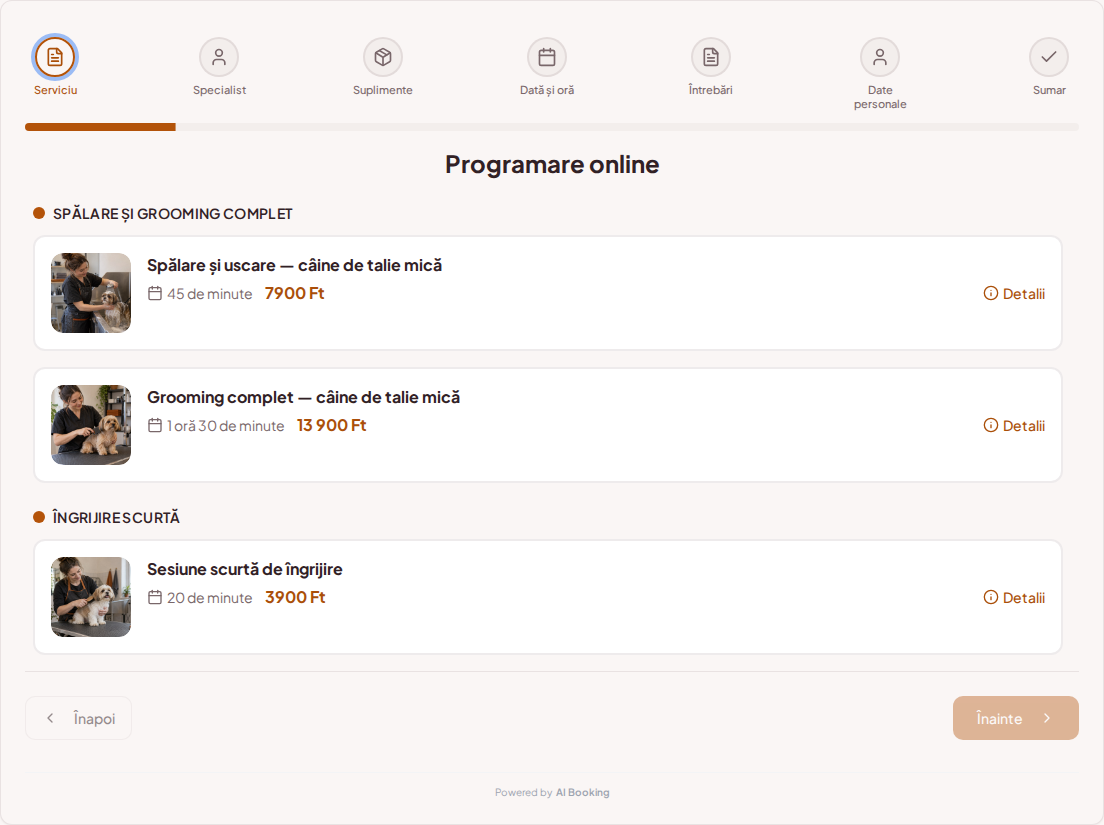Jump to Sumar step checkmark icon
The image size is (1104, 825).
pyautogui.click(x=1049, y=57)
